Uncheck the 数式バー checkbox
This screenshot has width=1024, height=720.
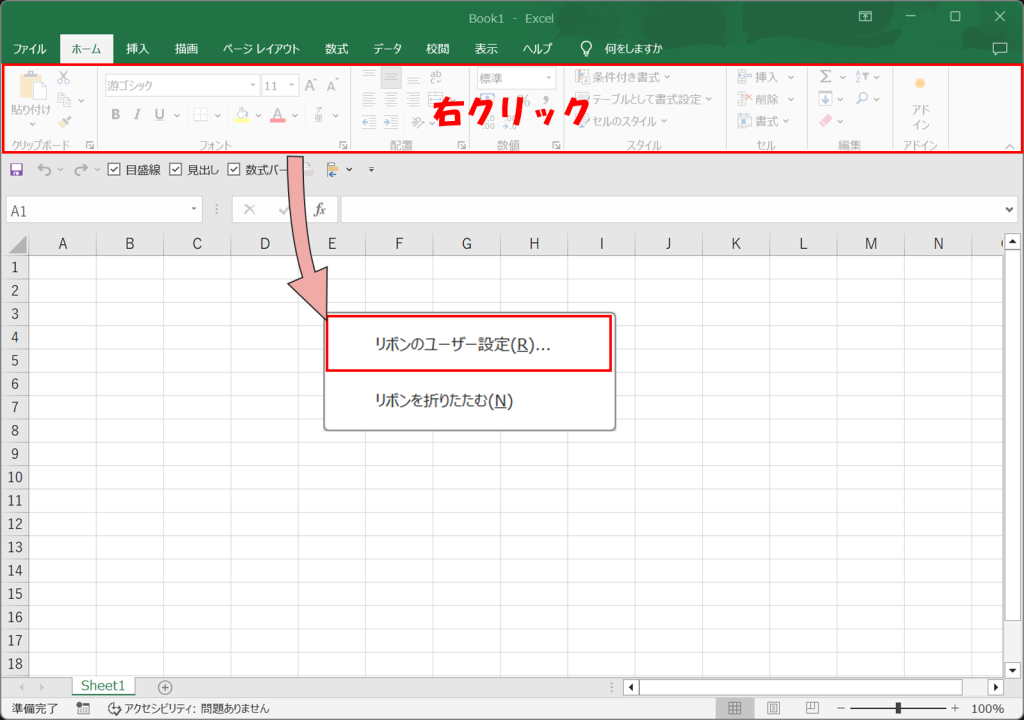[235, 170]
